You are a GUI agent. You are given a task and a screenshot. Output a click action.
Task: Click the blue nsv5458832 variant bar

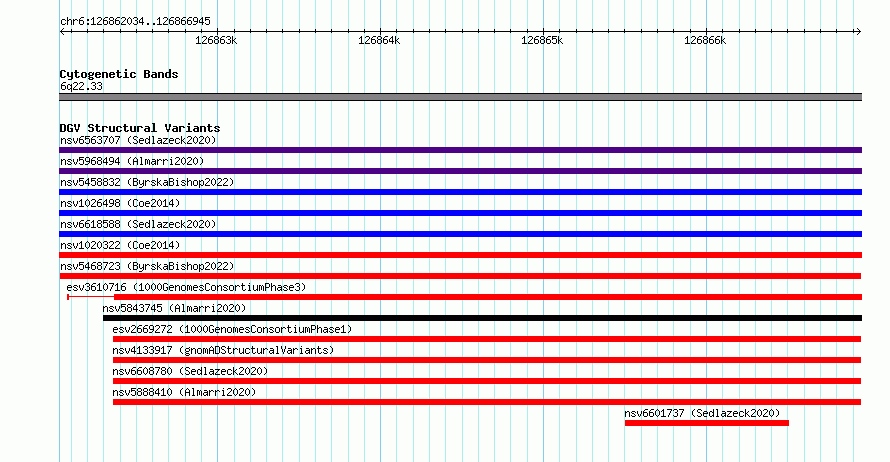460,192
